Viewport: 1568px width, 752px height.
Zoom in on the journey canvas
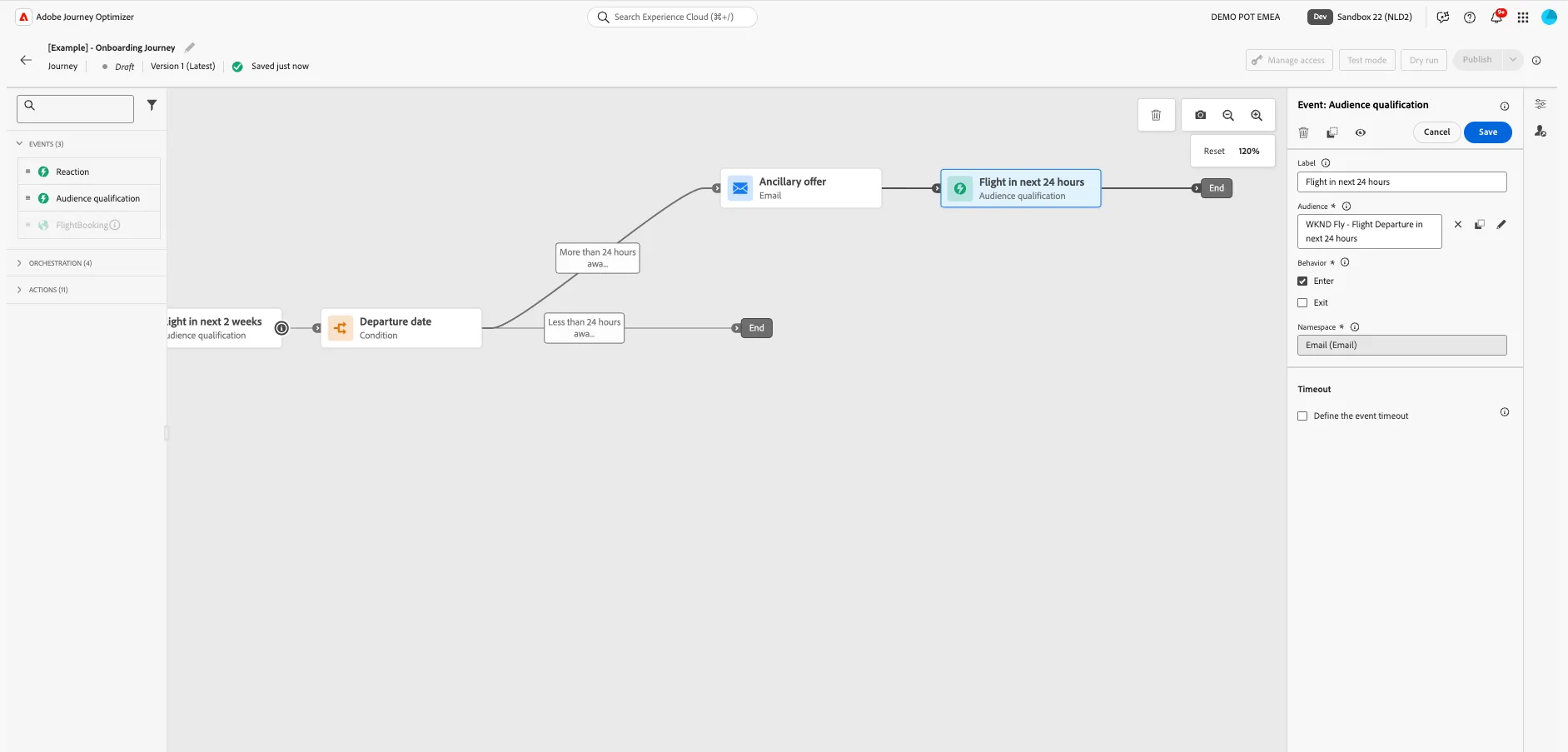(1257, 116)
